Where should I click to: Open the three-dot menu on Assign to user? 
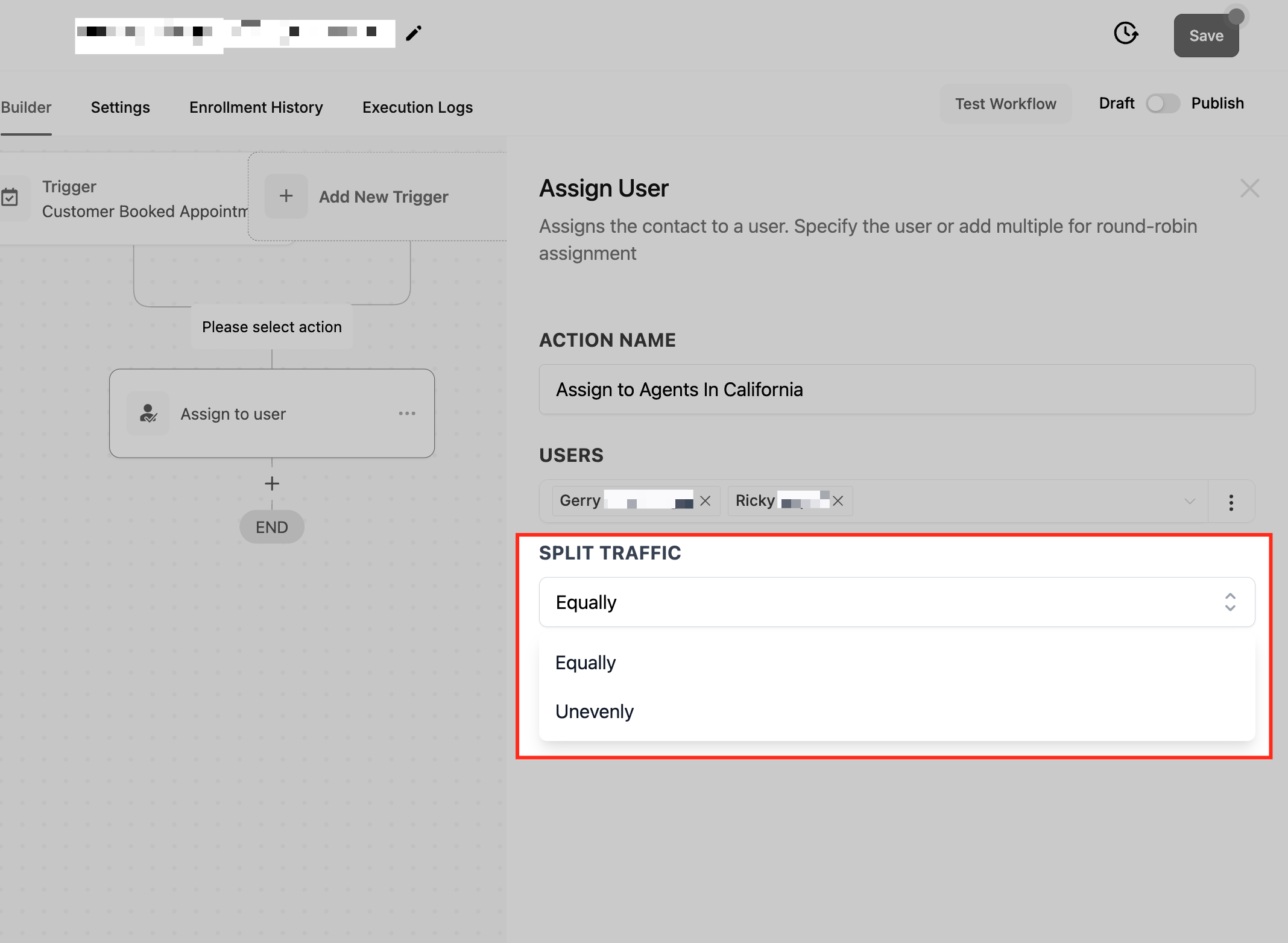pyautogui.click(x=407, y=414)
